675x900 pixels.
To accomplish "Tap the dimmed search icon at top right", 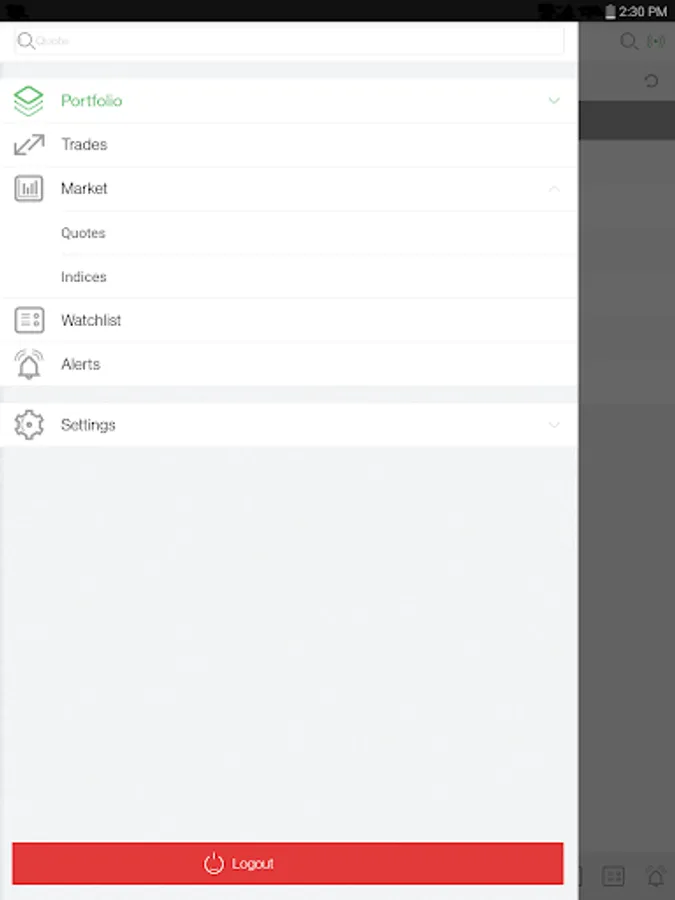I will coord(629,41).
